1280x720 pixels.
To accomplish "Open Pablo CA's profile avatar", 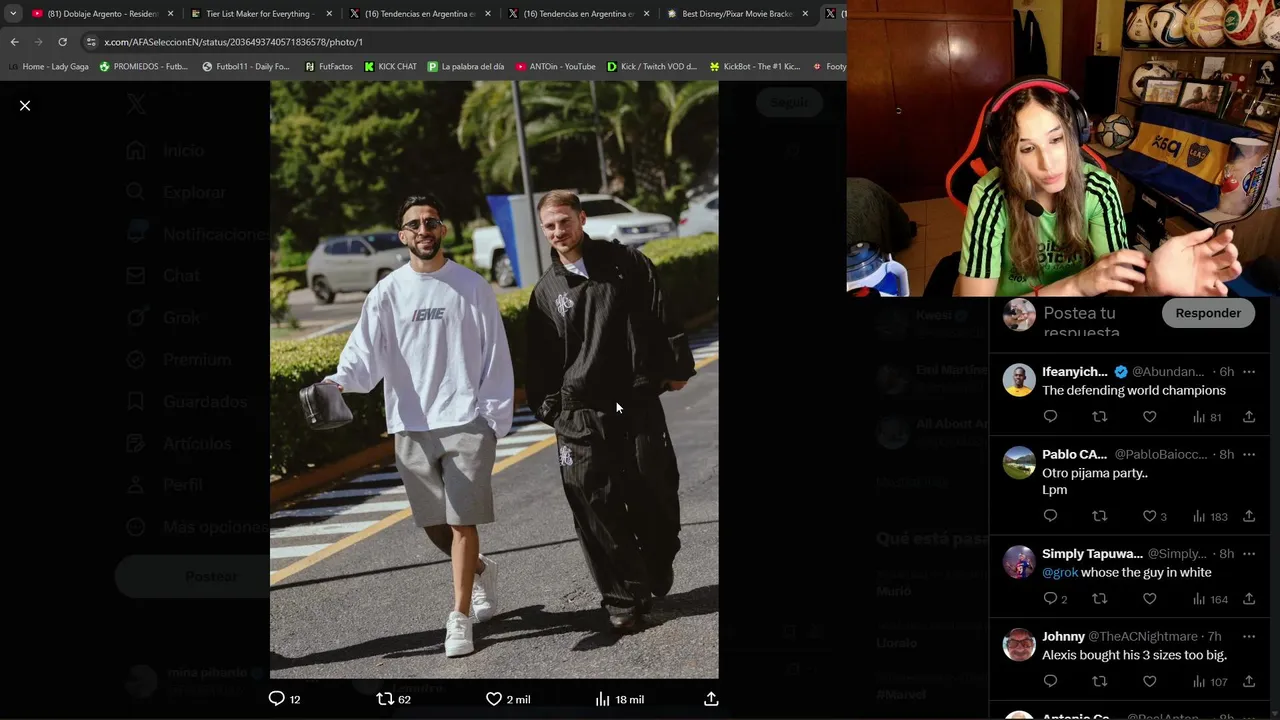I will click(x=1019, y=462).
